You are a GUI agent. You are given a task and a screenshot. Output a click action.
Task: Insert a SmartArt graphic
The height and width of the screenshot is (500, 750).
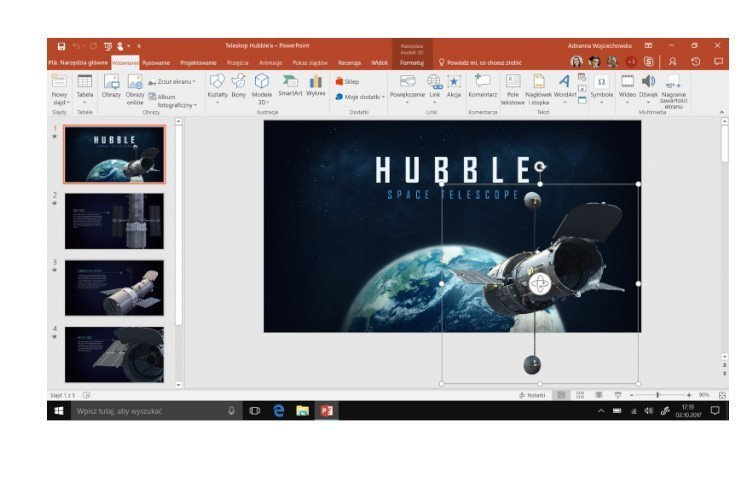tap(289, 85)
